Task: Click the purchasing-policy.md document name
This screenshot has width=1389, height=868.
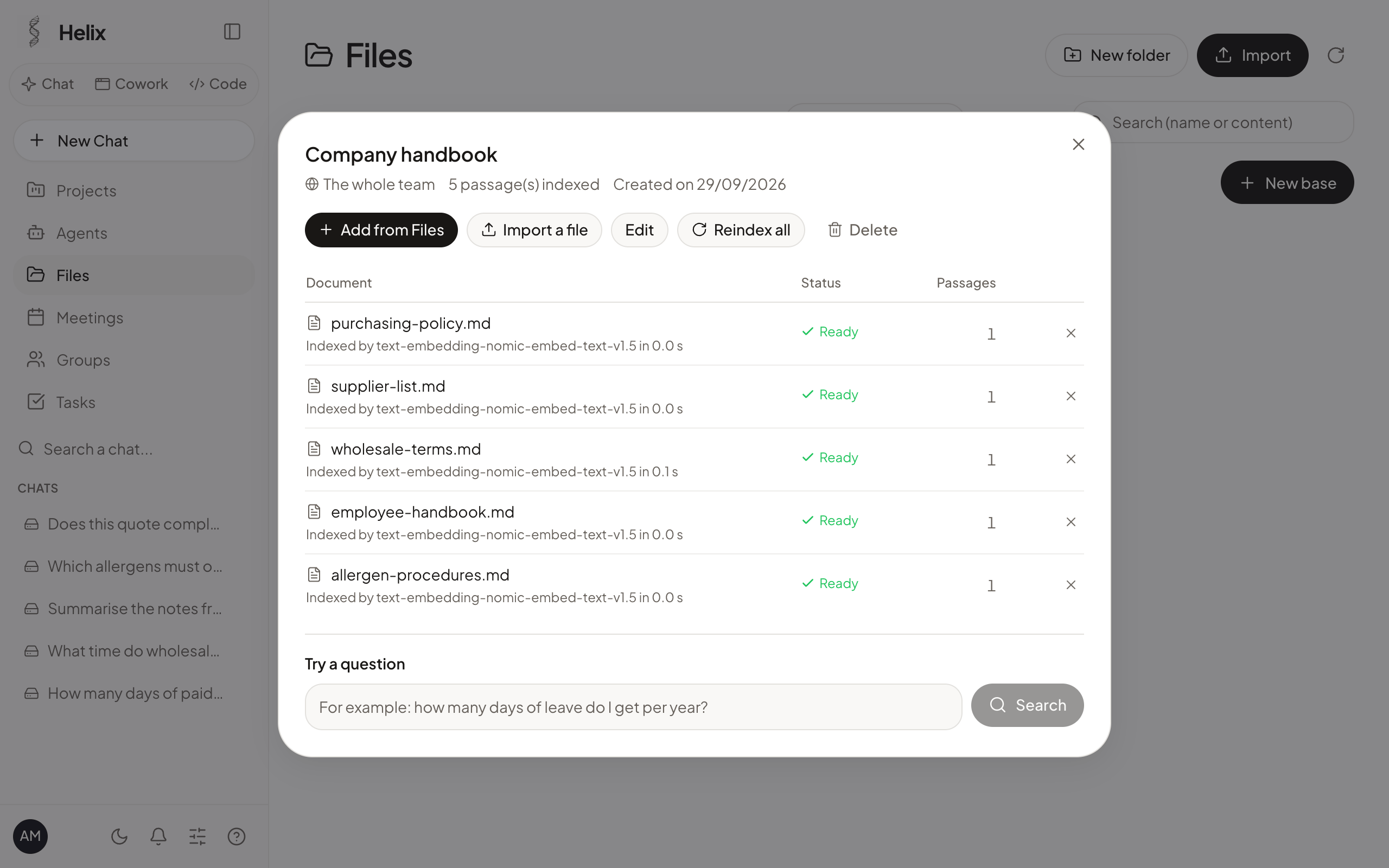Action: coord(411,323)
